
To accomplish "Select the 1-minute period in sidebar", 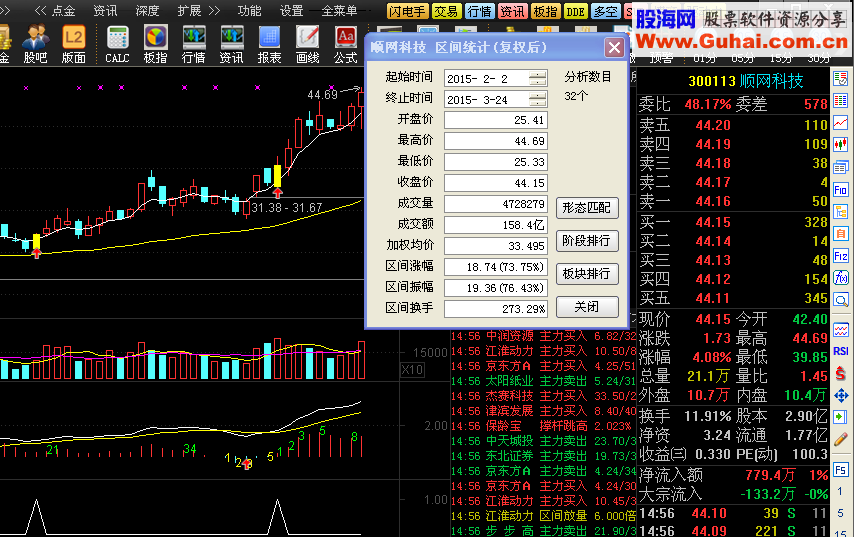I will click(839, 491).
